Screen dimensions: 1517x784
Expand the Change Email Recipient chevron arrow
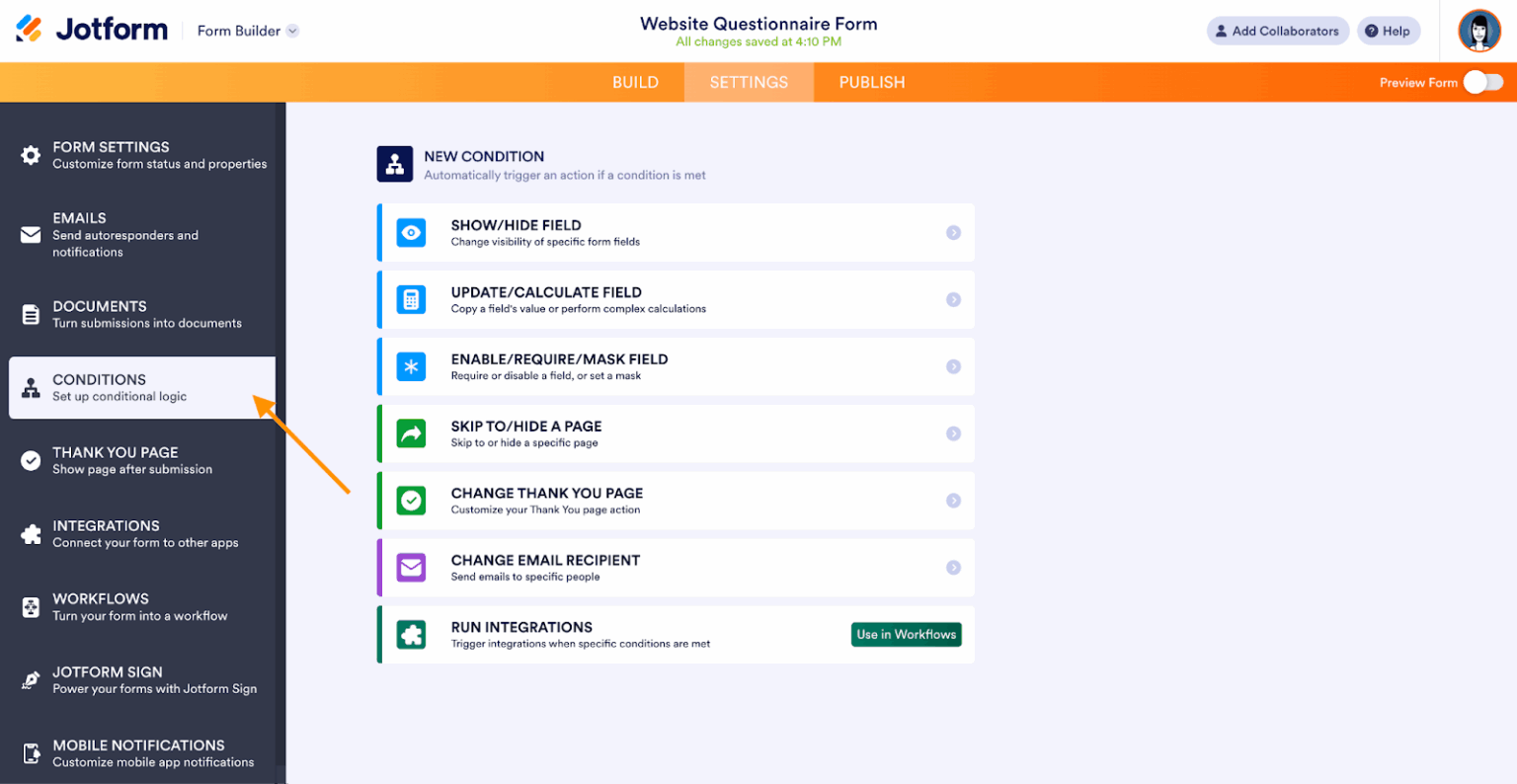click(x=953, y=568)
